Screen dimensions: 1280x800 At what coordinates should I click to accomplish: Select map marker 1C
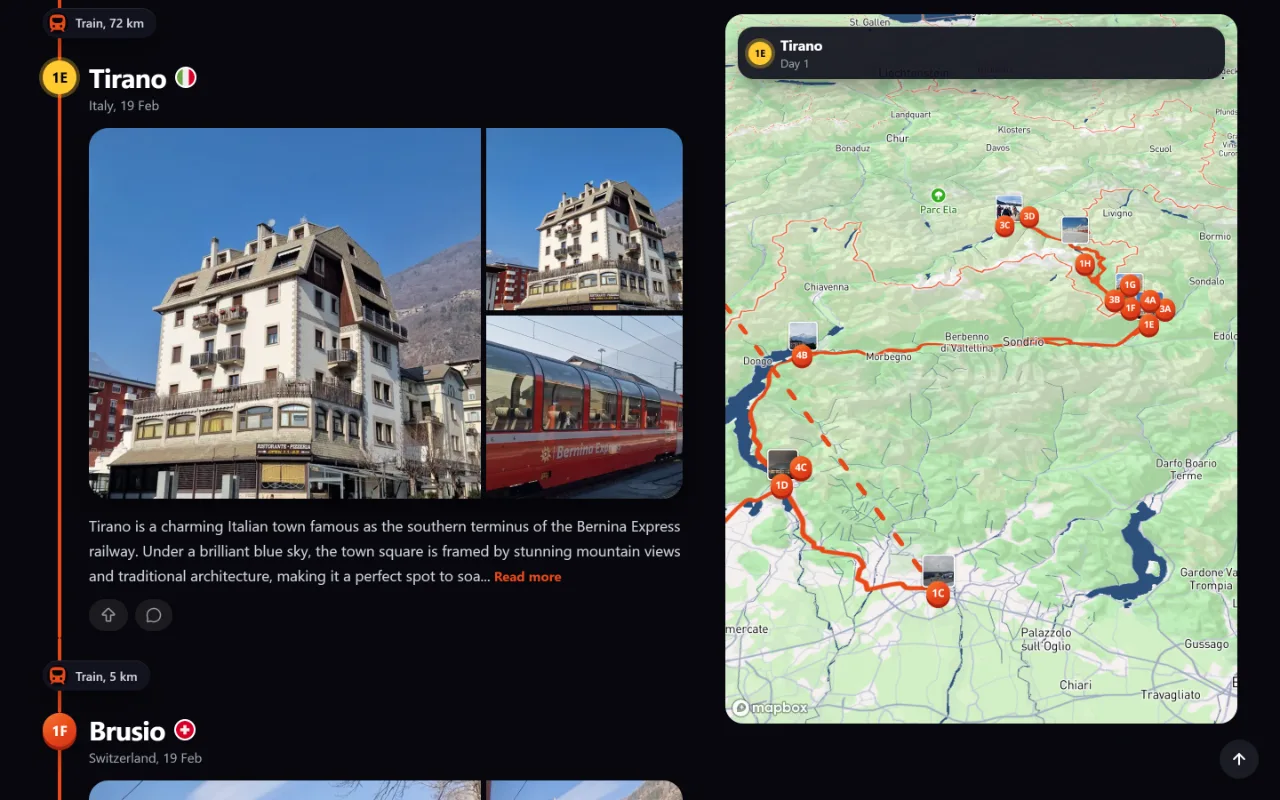[x=938, y=594]
